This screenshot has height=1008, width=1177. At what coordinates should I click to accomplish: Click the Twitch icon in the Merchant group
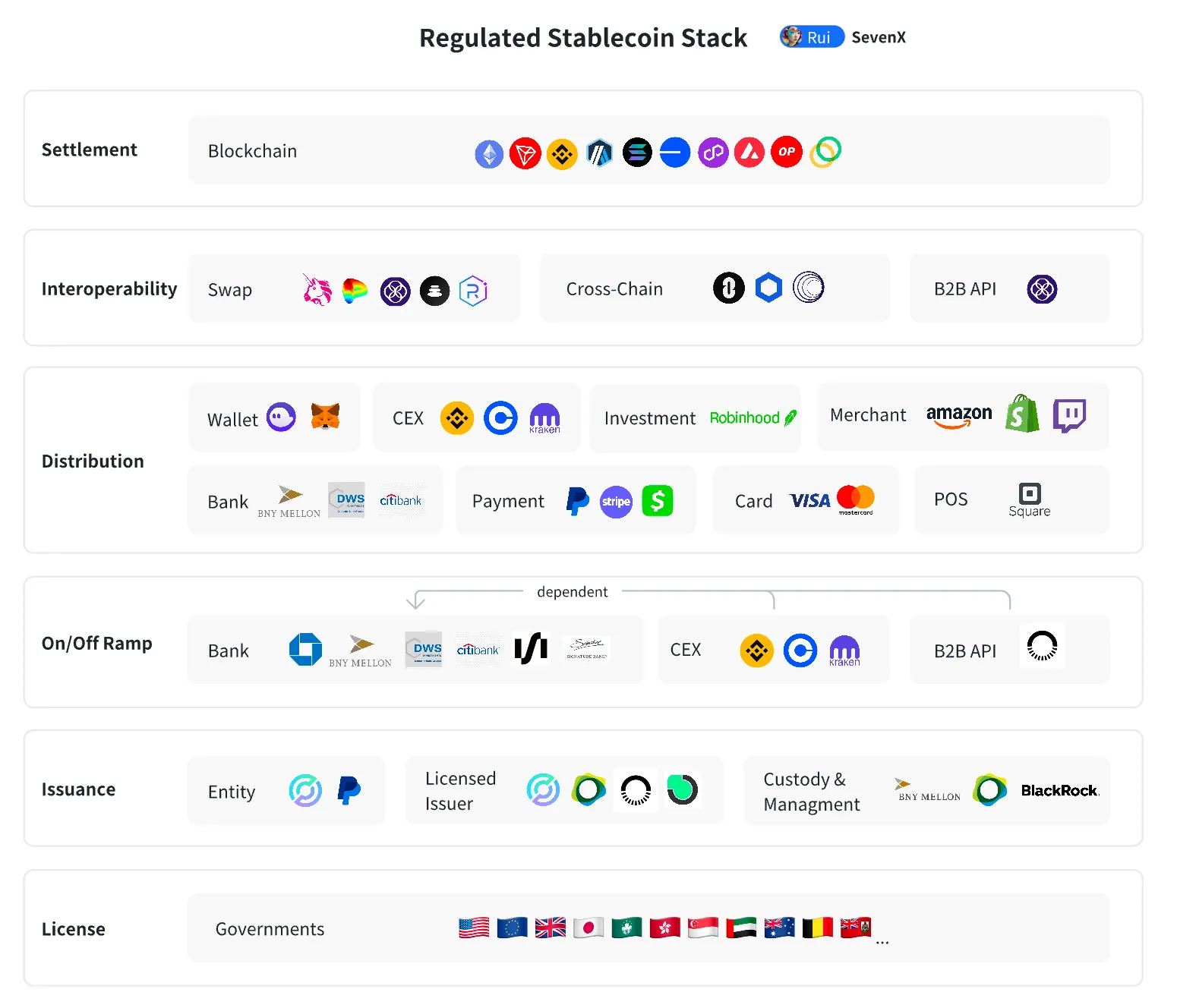coord(1071,415)
